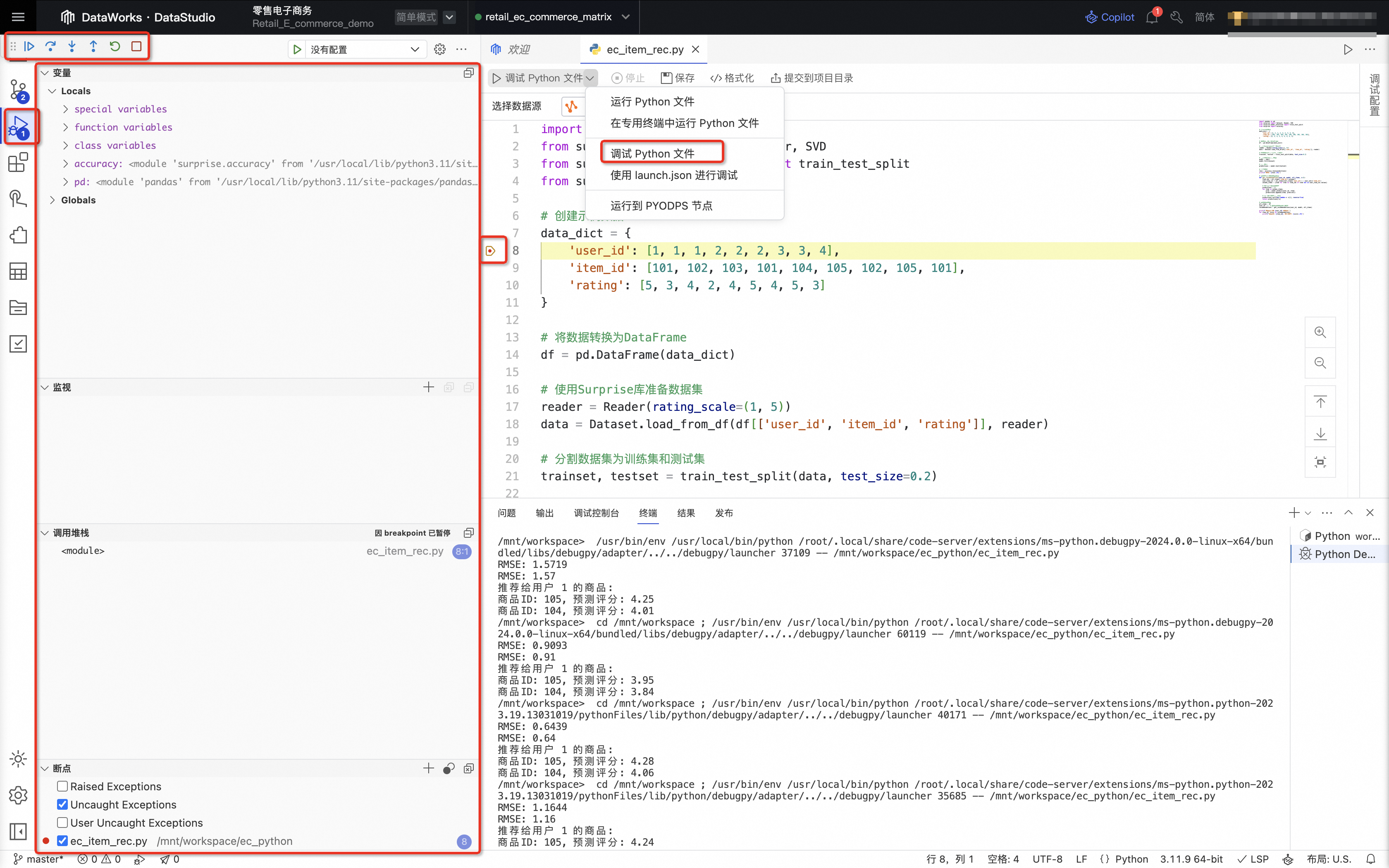Viewport: 1389px width, 868px height.
Task: Click the Step Over debug icon
Action: (x=50, y=46)
